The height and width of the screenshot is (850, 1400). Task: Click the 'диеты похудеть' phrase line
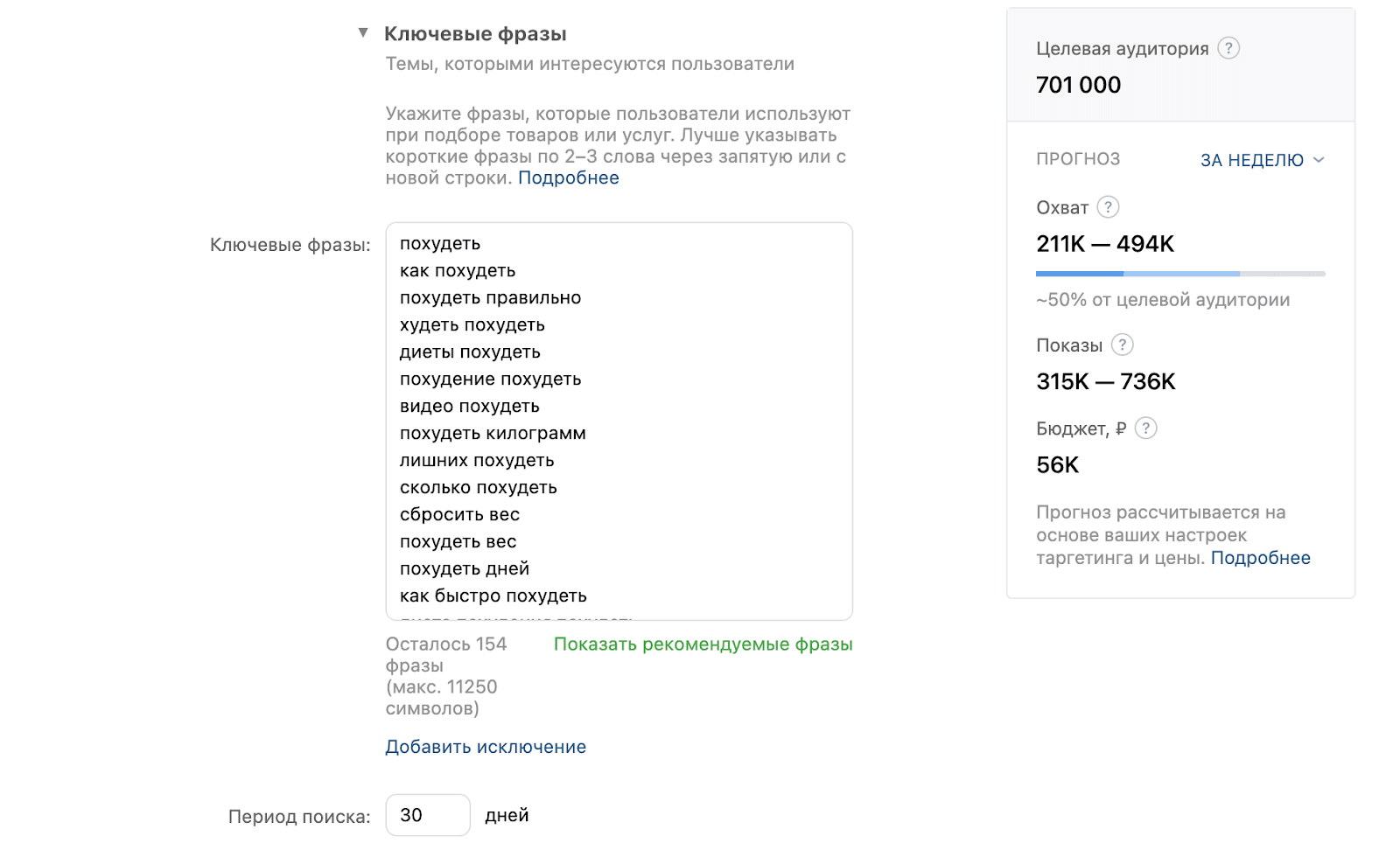pyautogui.click(x=470, y=352)
